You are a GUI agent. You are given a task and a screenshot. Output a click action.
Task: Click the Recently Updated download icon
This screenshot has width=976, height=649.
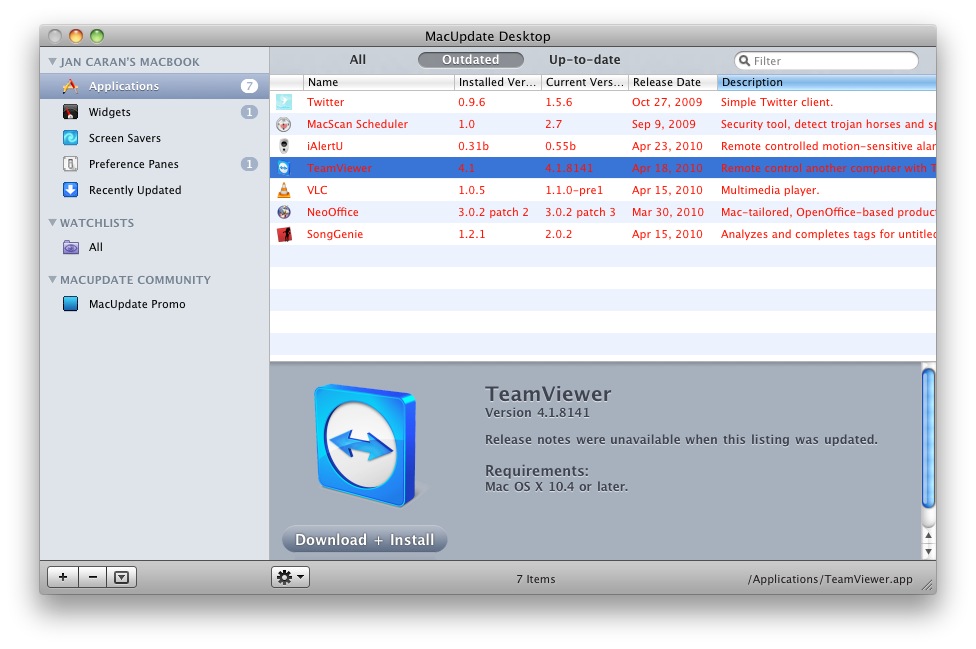point(70,190)
